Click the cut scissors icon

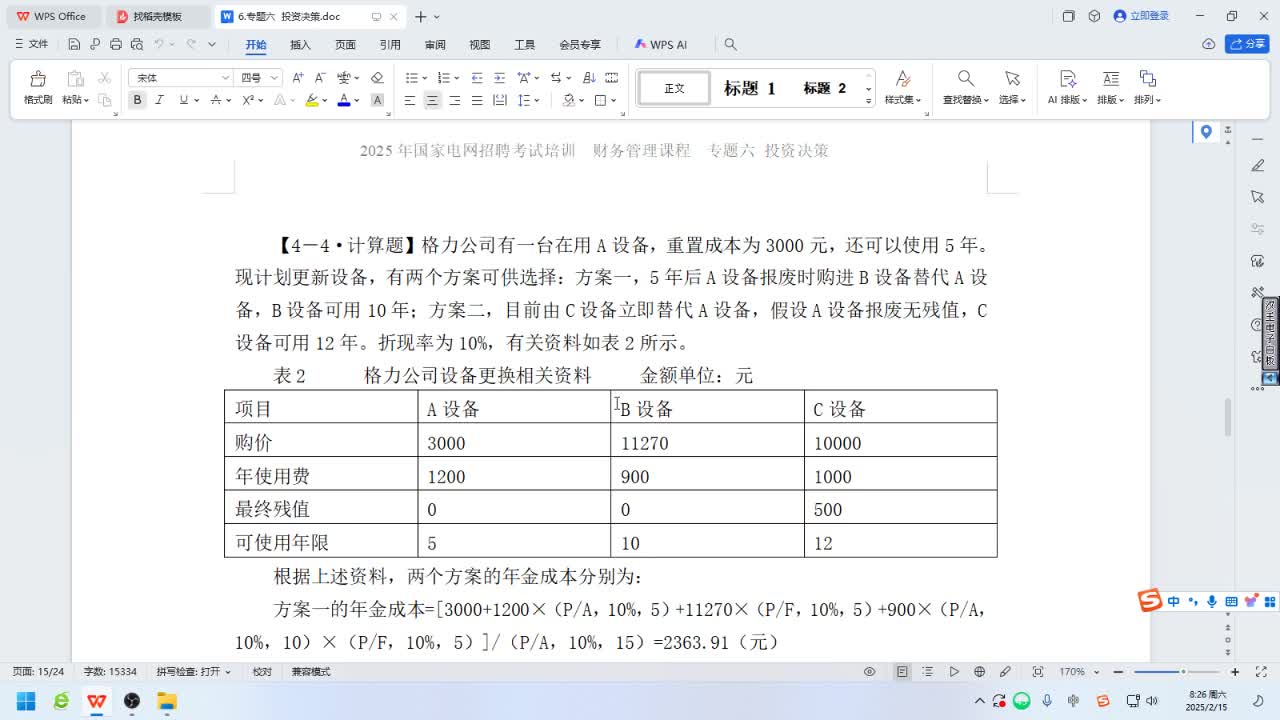click(x=104, y=77)
